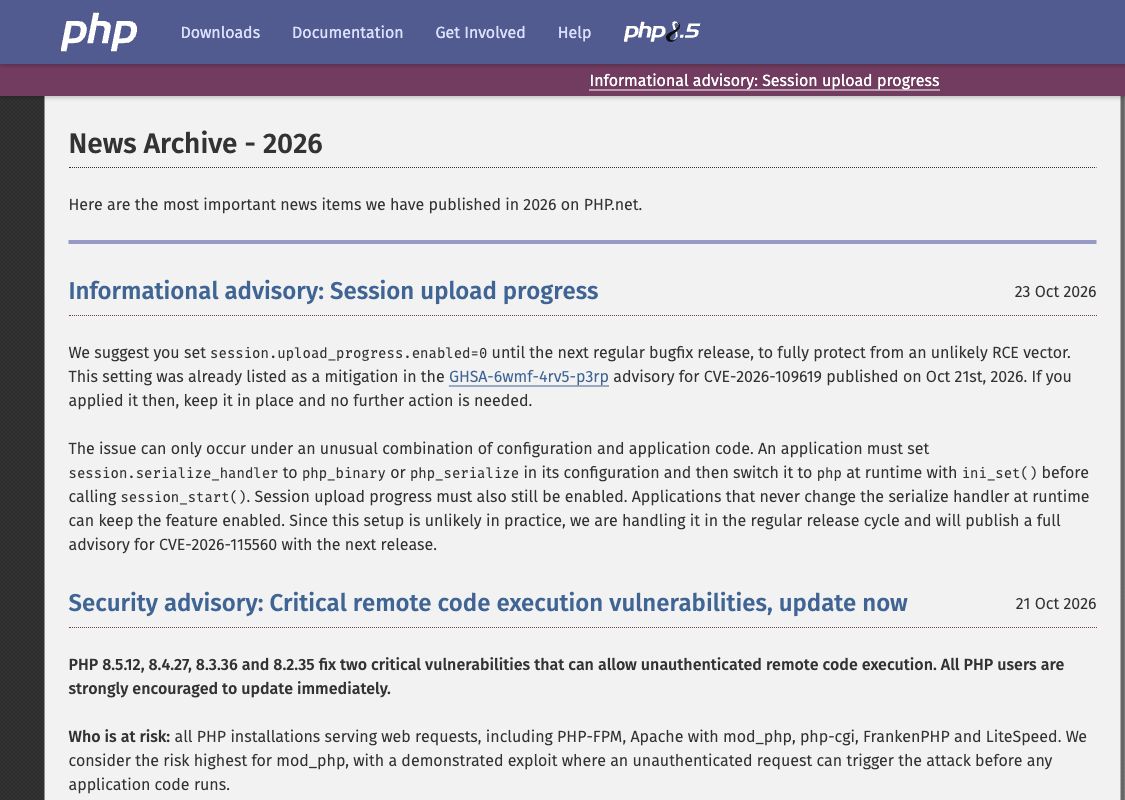Open the Informational advisory: Session upload progress headline
This screenshot has width=1125, height=800.
tap(333, 291)
